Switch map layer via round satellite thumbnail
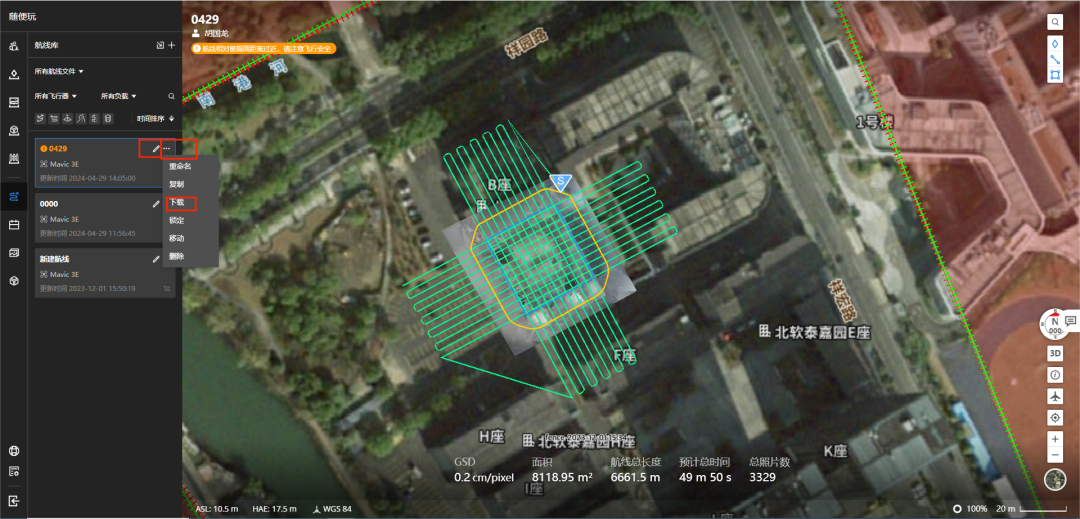The image size is (1080, 519). [x=1055, y=480]
